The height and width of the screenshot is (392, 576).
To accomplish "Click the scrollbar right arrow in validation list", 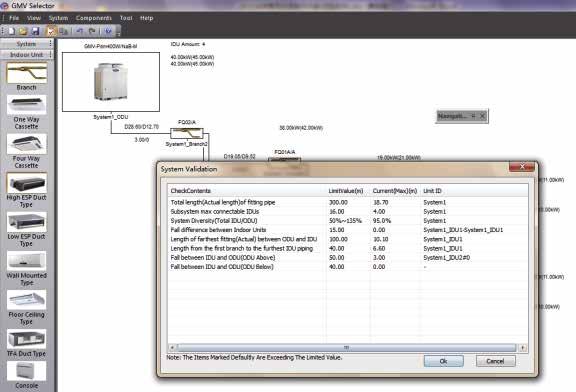I will (x=522, y=347).
